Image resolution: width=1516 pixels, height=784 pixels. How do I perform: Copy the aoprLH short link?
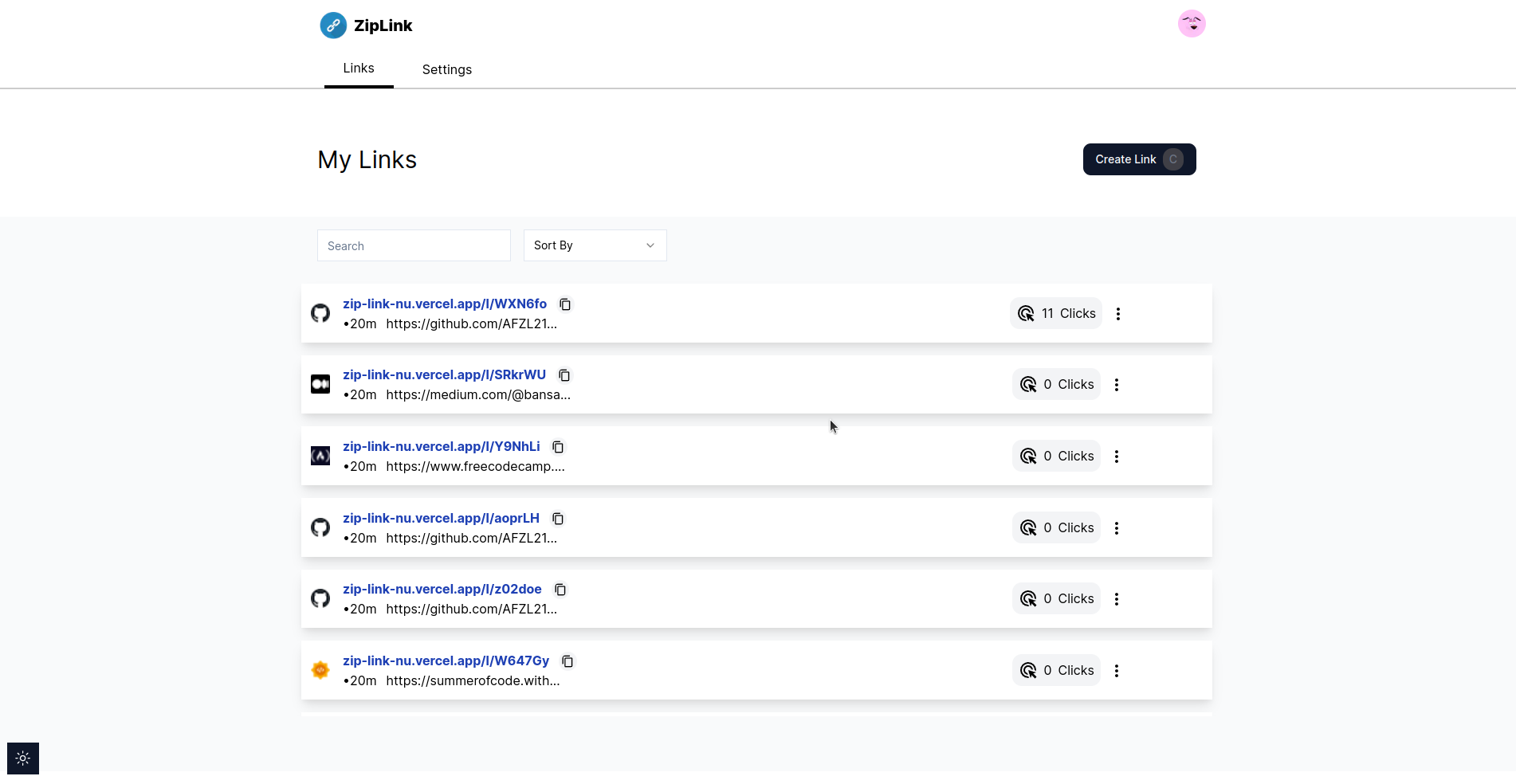click(x=558, y=519)
